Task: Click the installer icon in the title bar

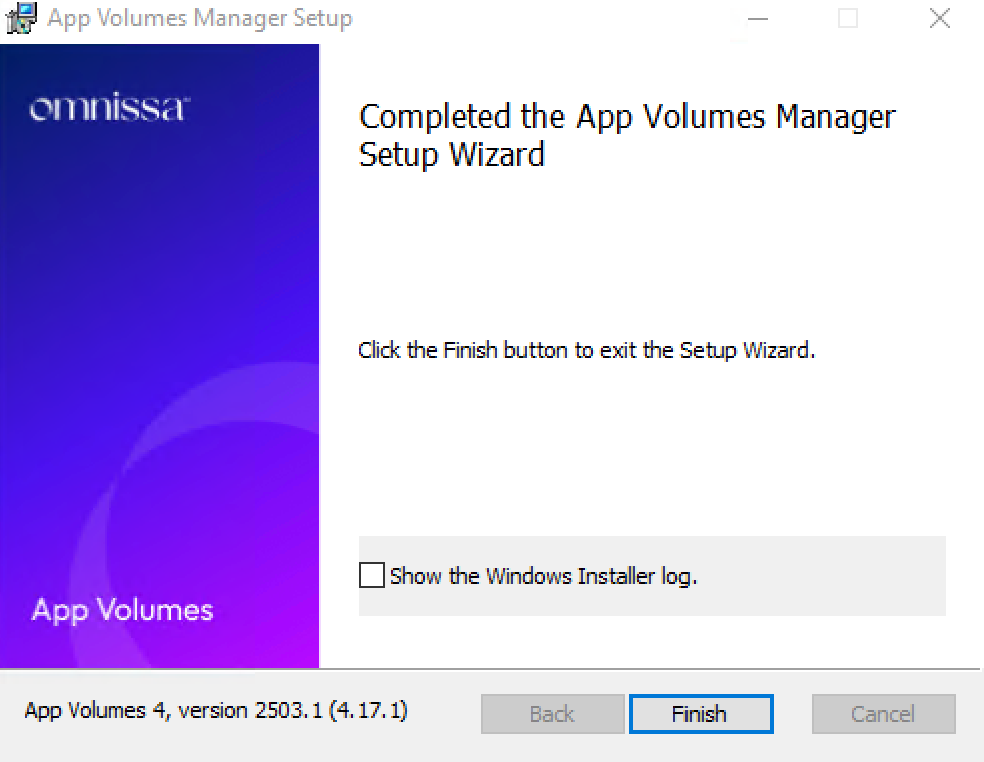Action: coord(21,18)
